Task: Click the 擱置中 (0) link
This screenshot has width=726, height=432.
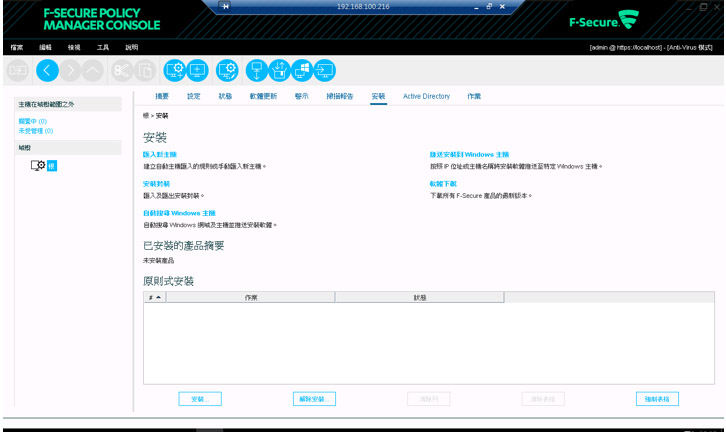Action: [32, 121]
